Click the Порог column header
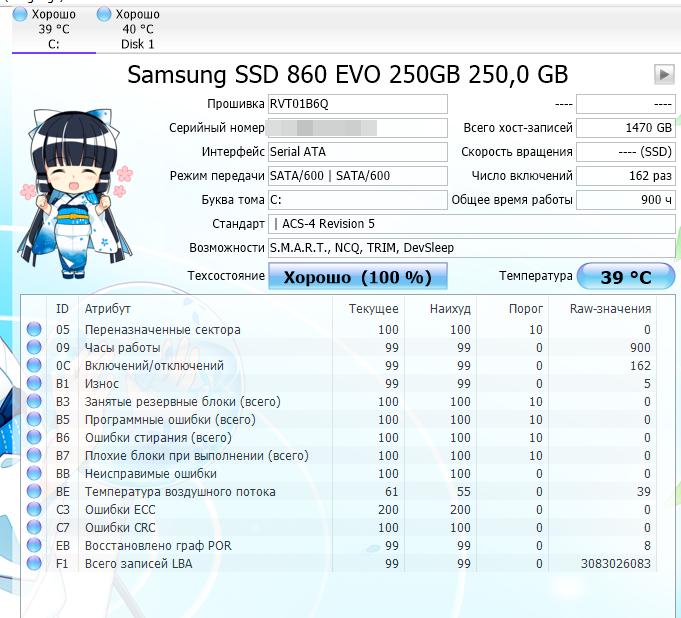 (512, 309)
